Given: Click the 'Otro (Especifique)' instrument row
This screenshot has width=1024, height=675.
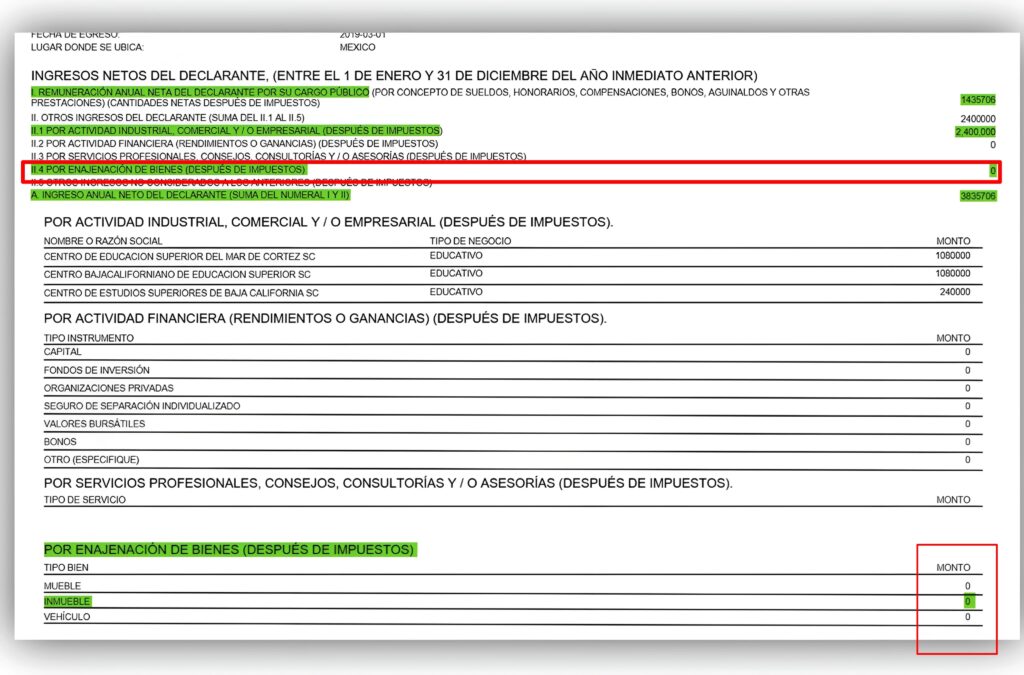Looking at the screenshot, I should point(91,460).
